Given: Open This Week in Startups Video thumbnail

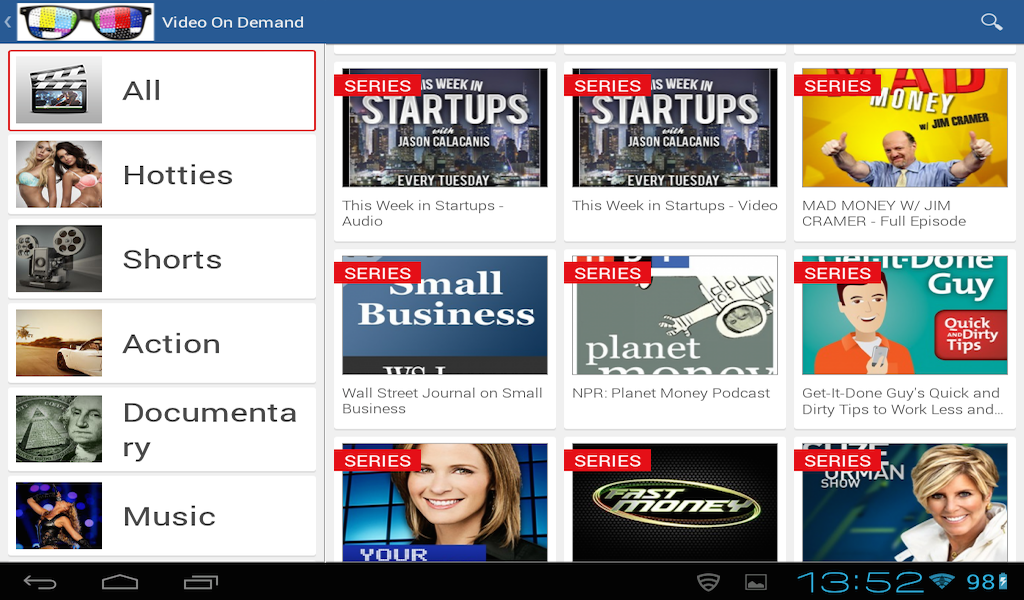Looking at the screenshot, I should click(675, 128).
